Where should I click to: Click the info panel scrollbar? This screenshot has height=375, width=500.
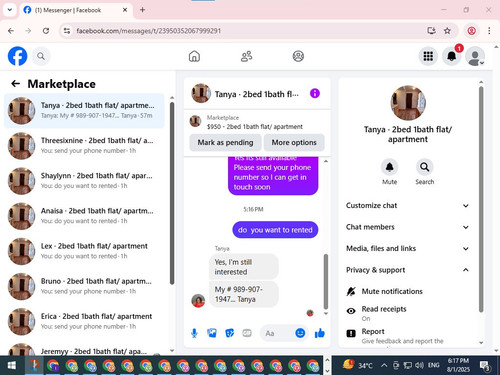[481, 199]
